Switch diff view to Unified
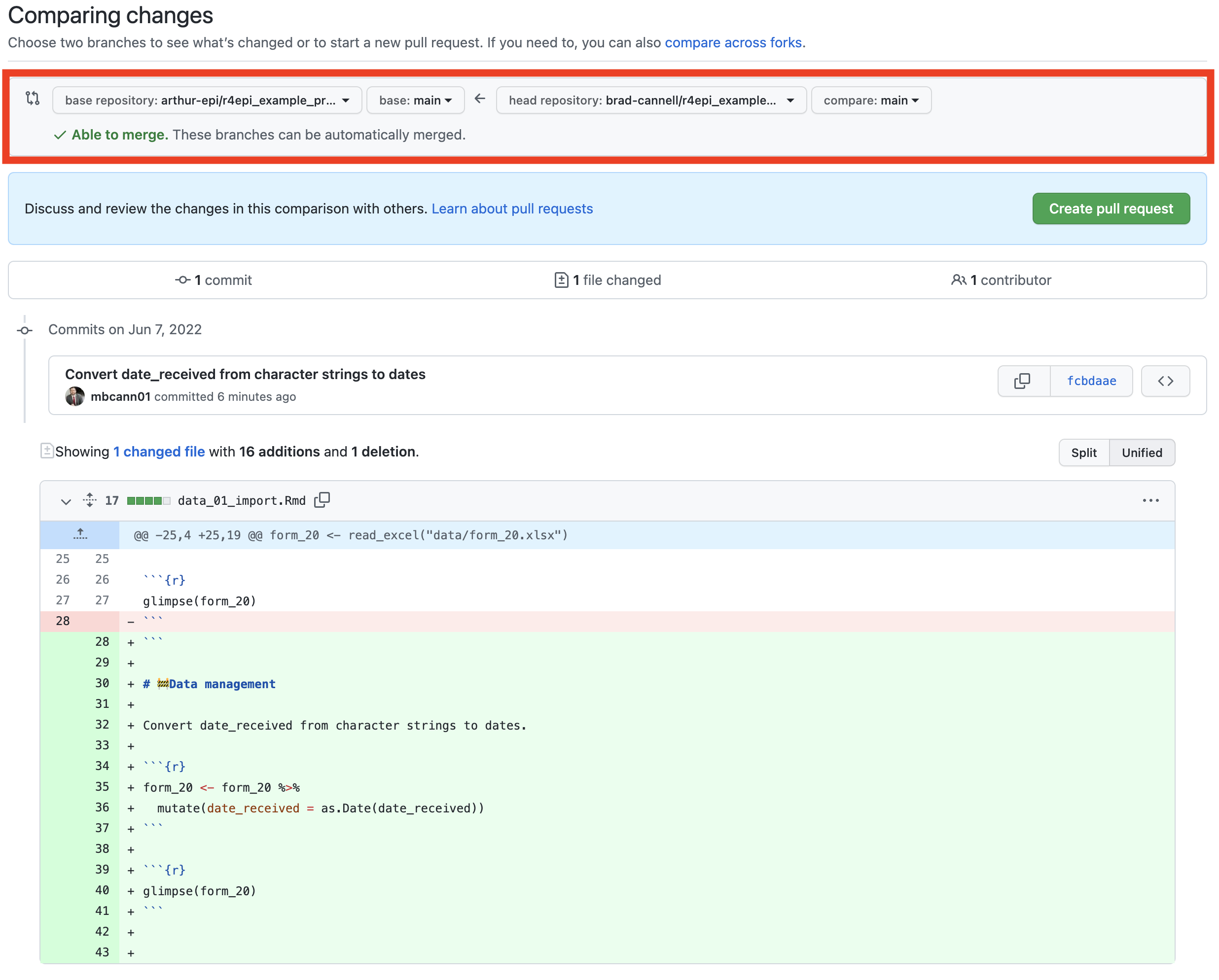Screen dimensions: 1219x980 click(1142, 453)
